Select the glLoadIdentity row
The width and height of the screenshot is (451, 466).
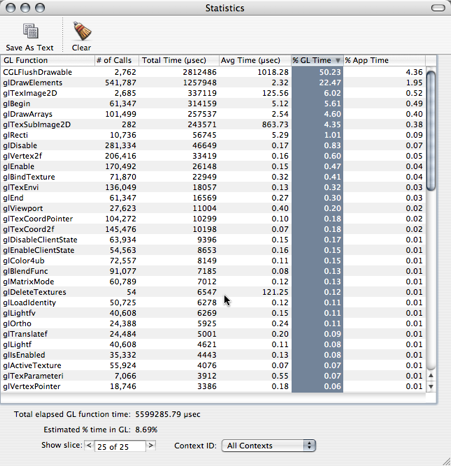pyautogui.click(x=213, y=303)
